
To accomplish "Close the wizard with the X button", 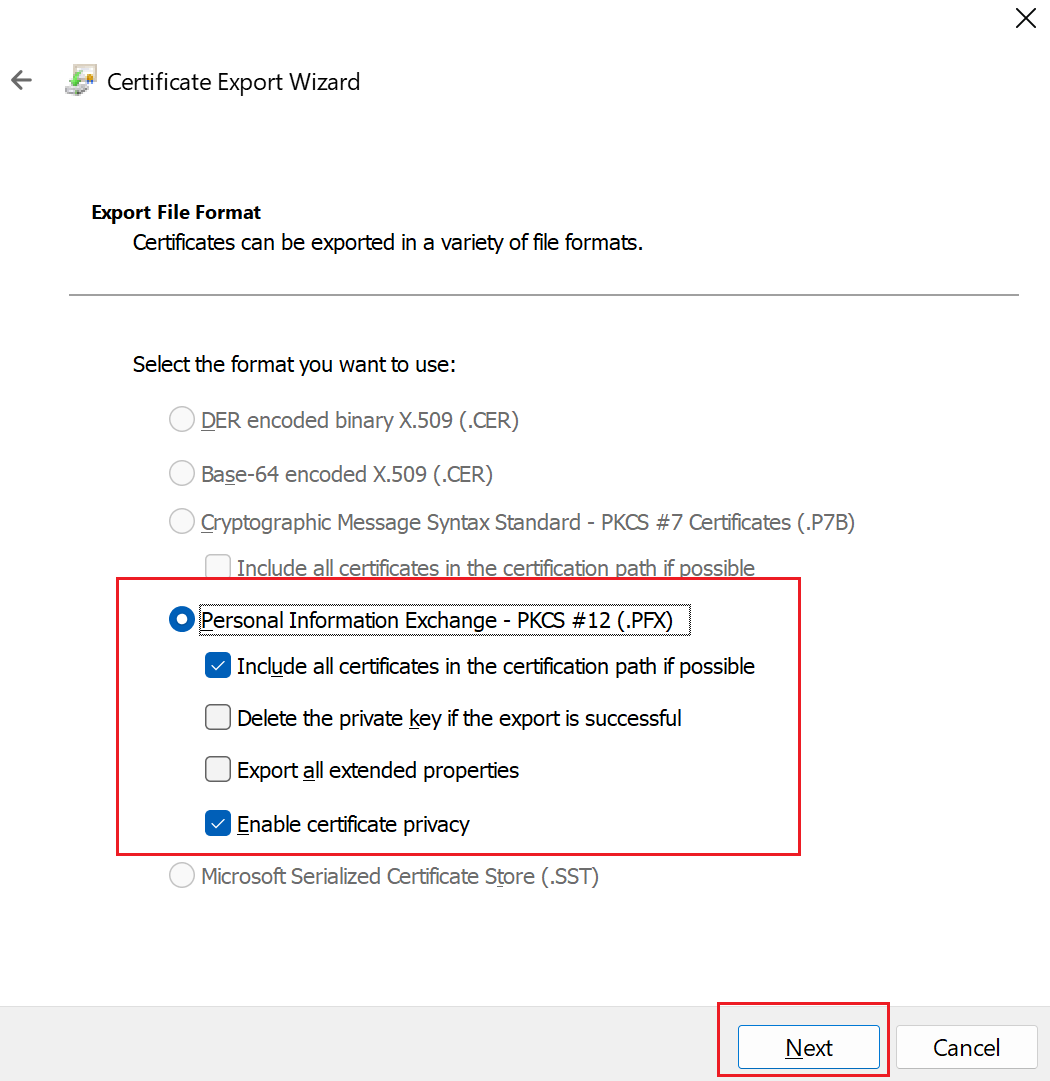I will coord(1025,18).
